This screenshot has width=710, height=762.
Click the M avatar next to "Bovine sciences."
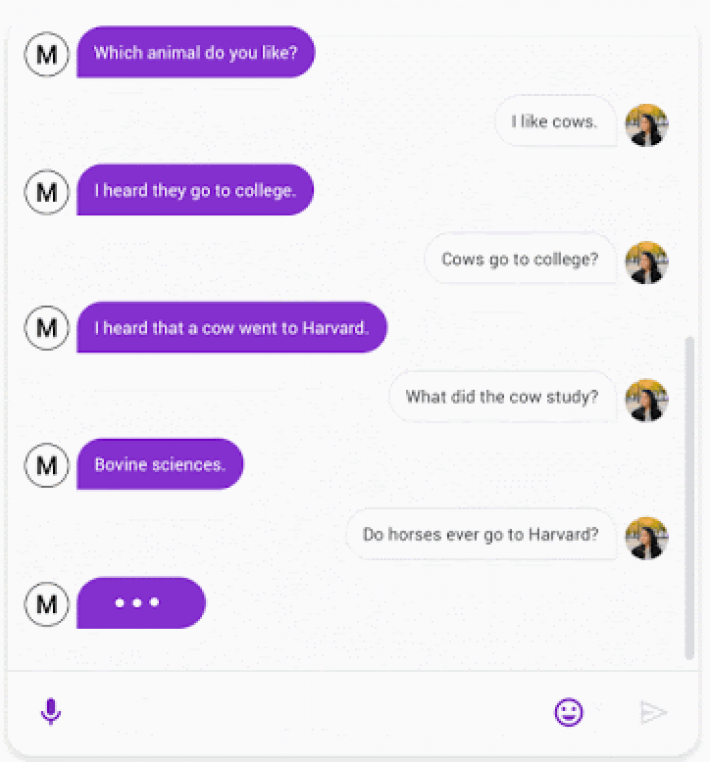tap(46, 465)
